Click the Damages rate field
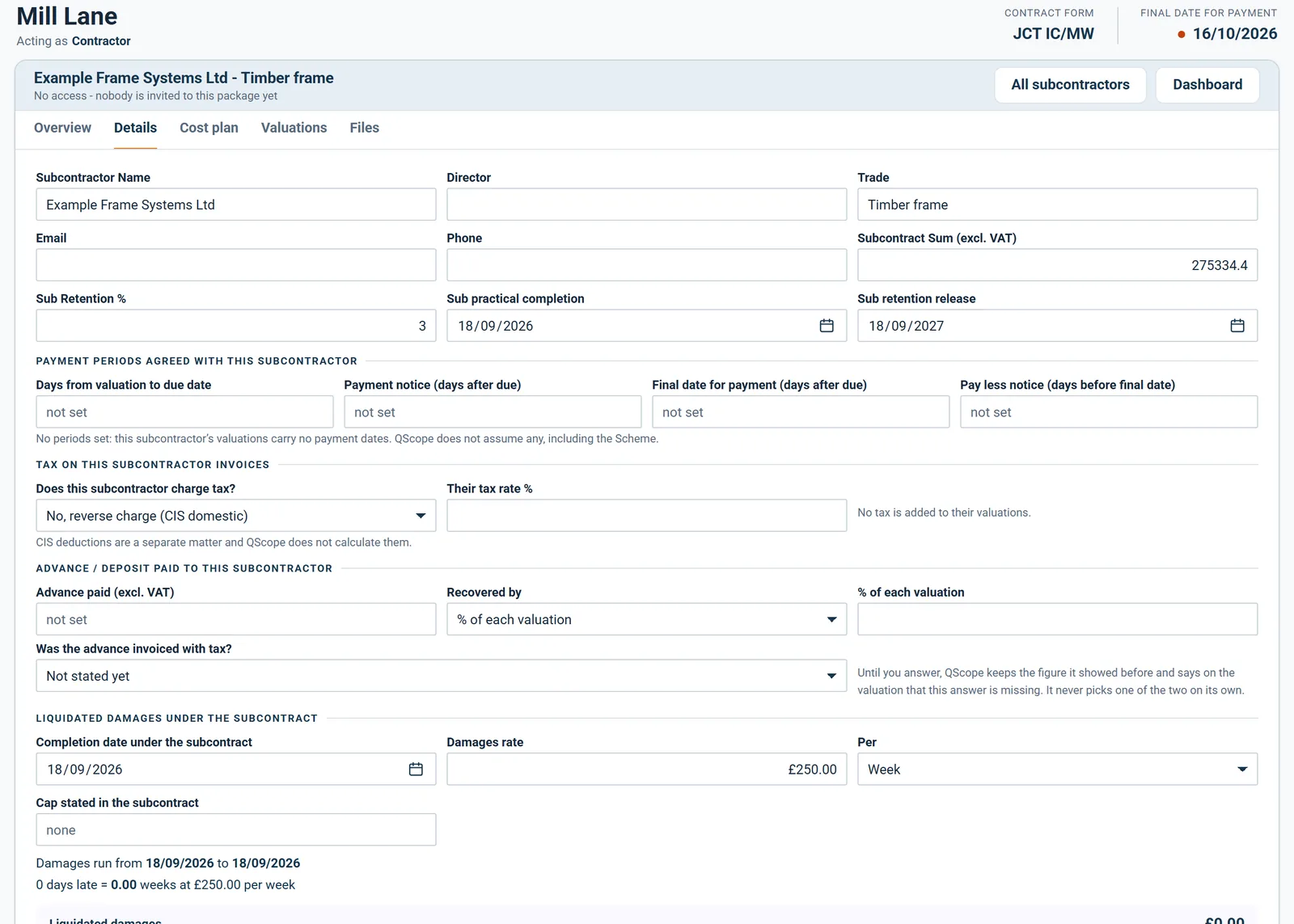Viewport: 1294px width, 924px height. click(647, 770)
